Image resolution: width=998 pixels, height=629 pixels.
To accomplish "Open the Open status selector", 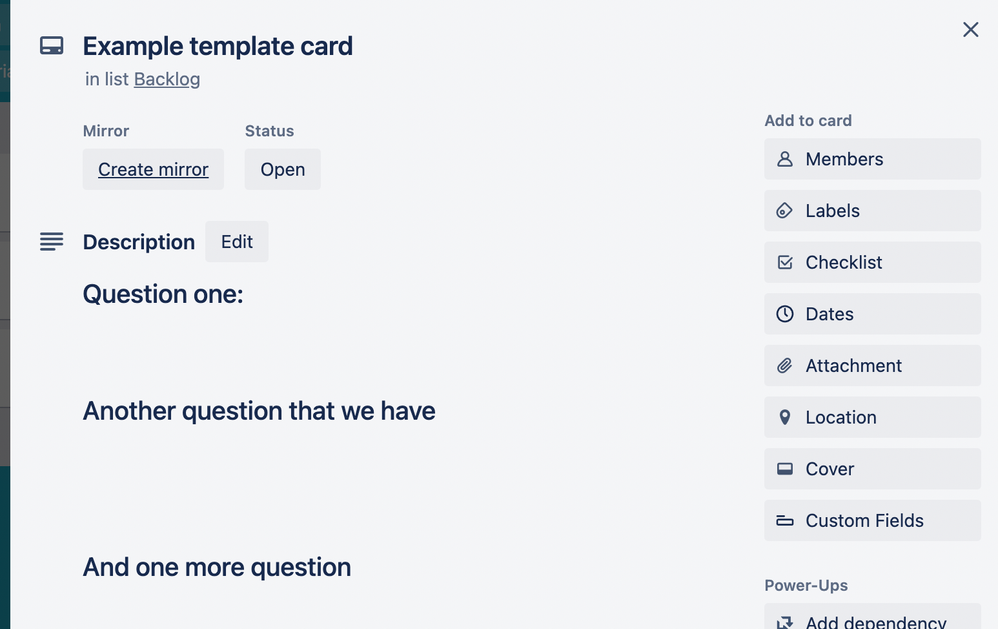I will tap(282, 169).
